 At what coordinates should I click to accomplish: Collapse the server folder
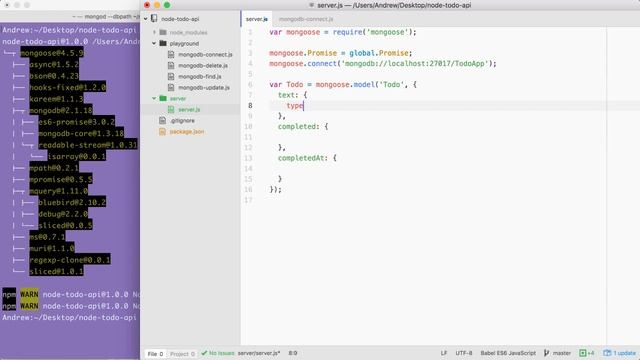[x=154, y=98]
